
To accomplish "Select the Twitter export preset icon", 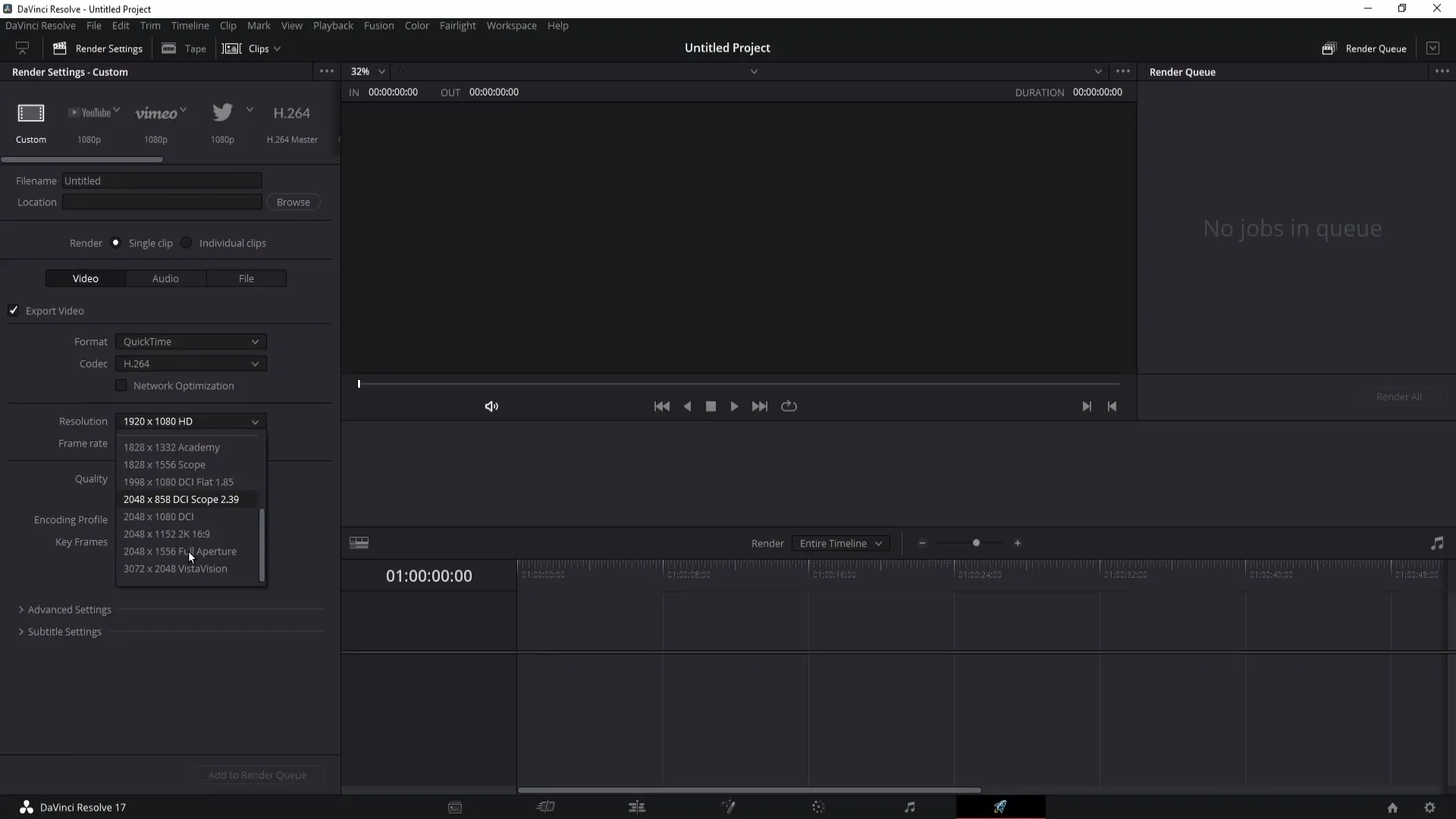I will click(222, 112).
